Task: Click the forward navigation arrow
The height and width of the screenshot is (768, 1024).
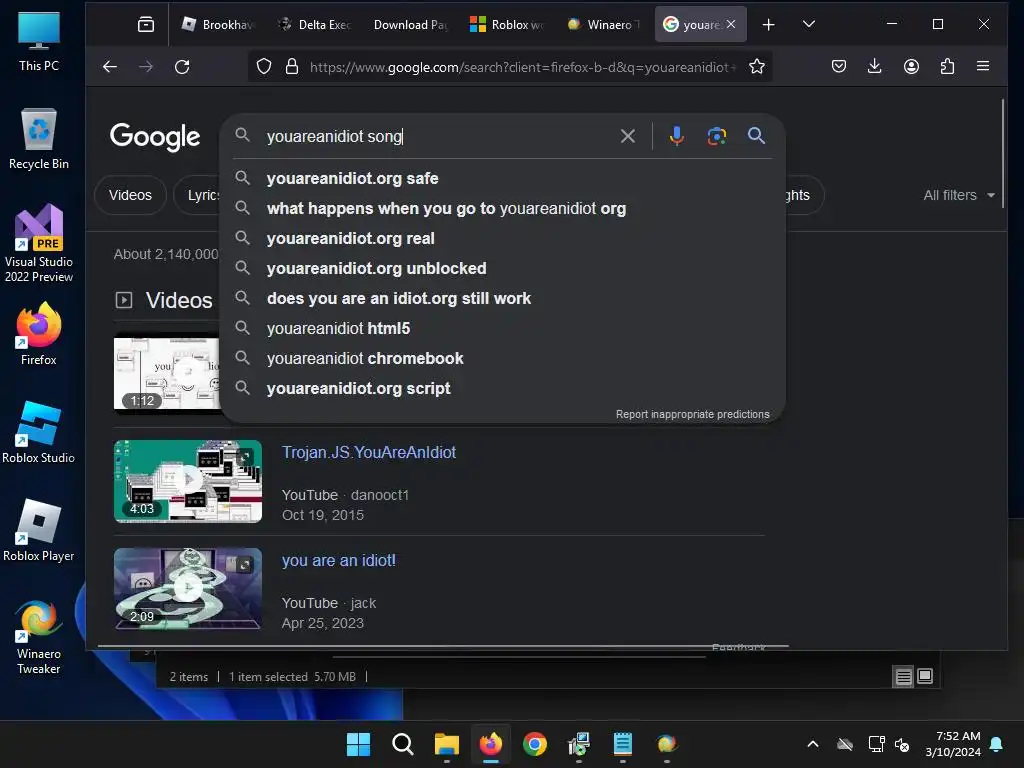Action: coord(146,67)
